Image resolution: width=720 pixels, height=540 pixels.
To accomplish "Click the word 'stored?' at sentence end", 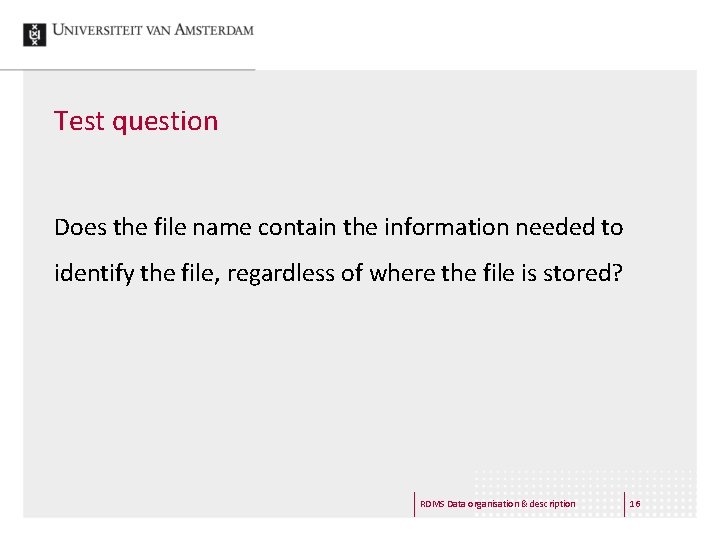I will point(583,273).
